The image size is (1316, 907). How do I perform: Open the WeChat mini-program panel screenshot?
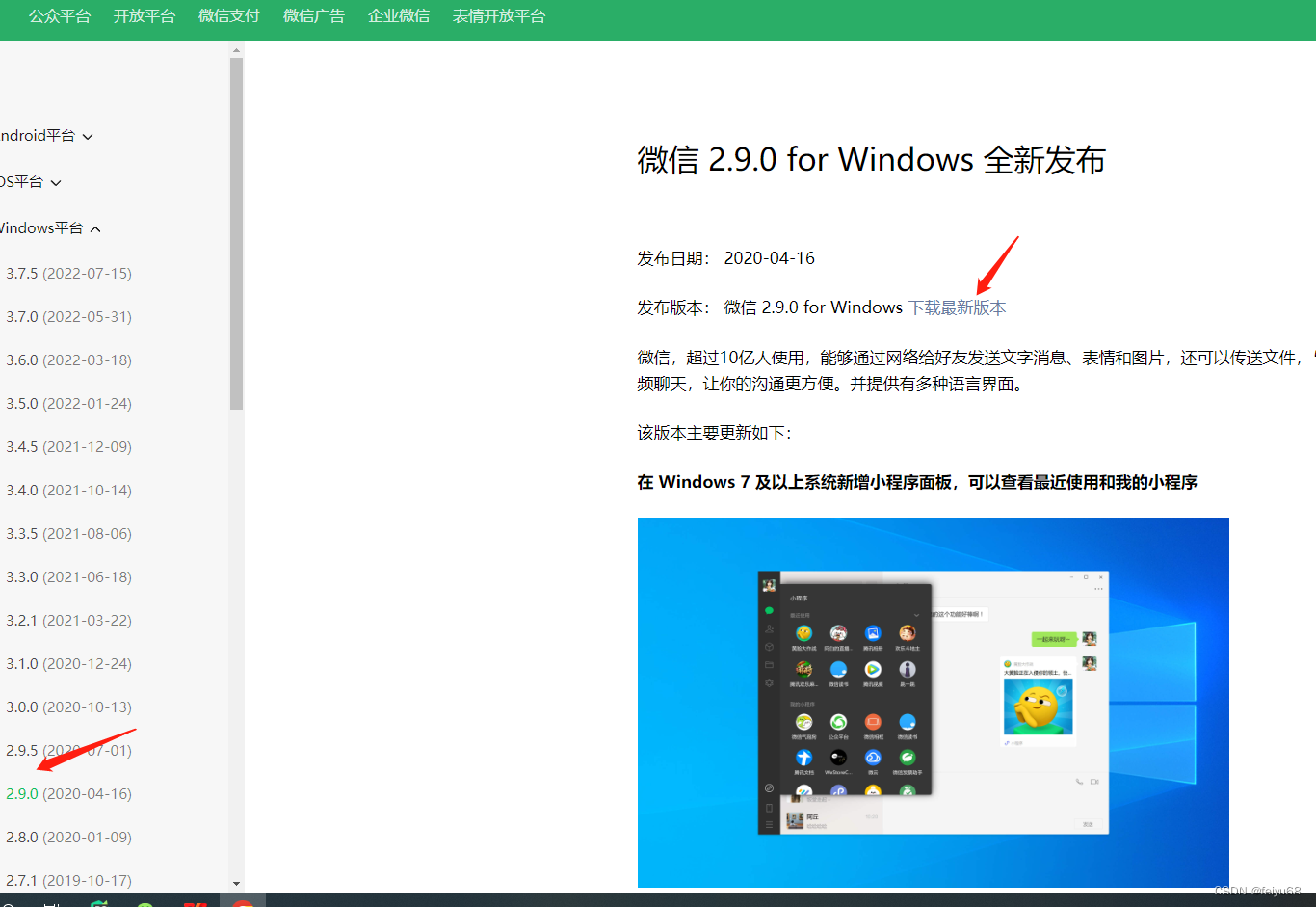933,702
